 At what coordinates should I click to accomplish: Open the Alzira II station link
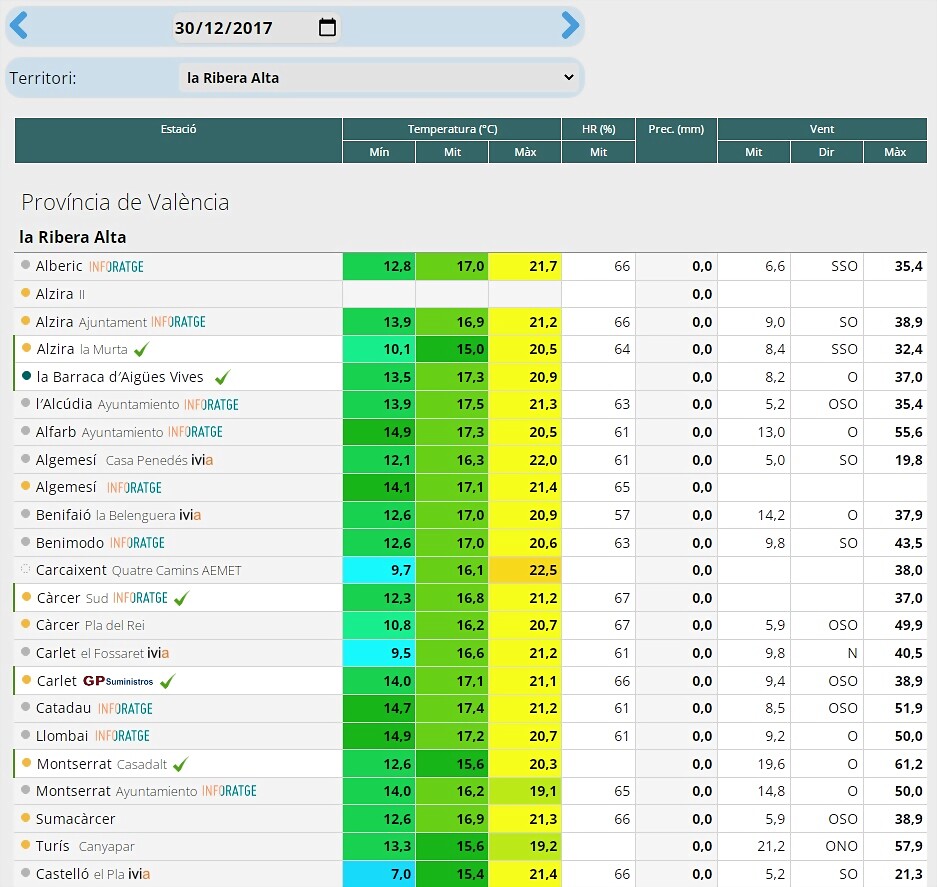click(x=60, y=294)
